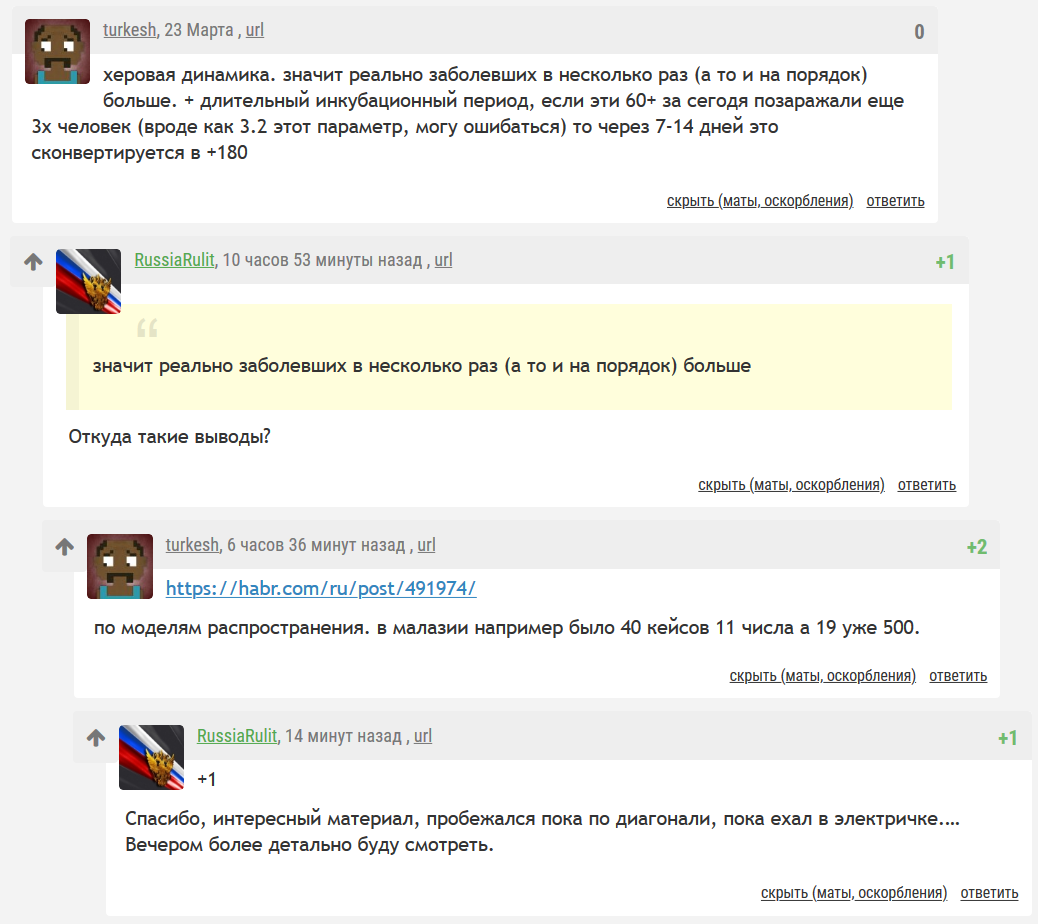This screenshot has width=1038, height=924.
Task: Click 'ответить' under the last RussiaRulit comment
Action: pyautogui.click(x=990, y=893)
